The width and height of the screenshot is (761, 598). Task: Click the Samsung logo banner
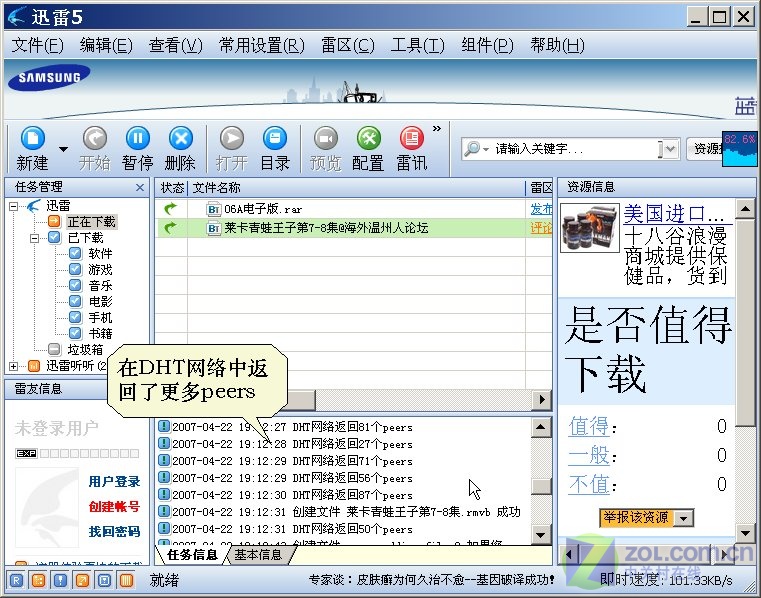49,78
